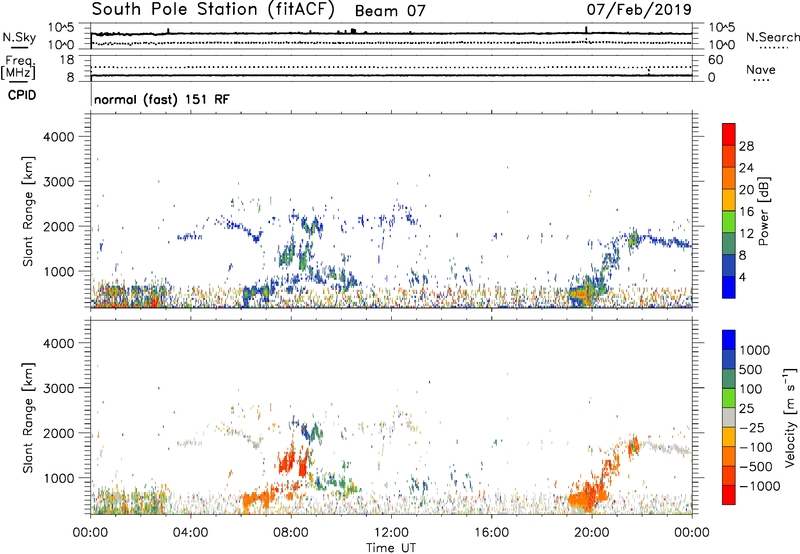Click the '20:00' time tick label

coord(592,533)
